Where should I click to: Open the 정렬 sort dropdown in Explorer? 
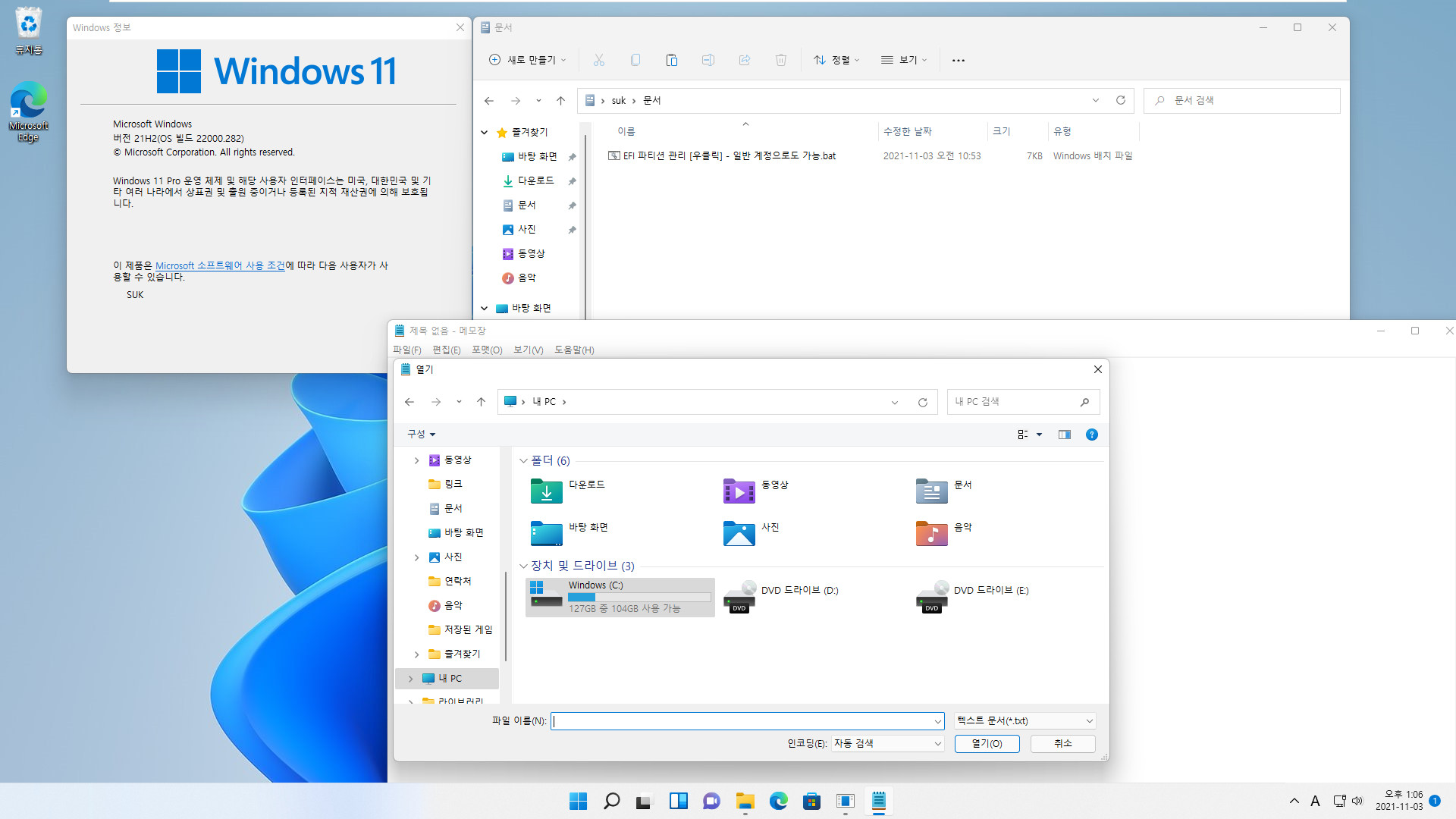coord(836,60)
